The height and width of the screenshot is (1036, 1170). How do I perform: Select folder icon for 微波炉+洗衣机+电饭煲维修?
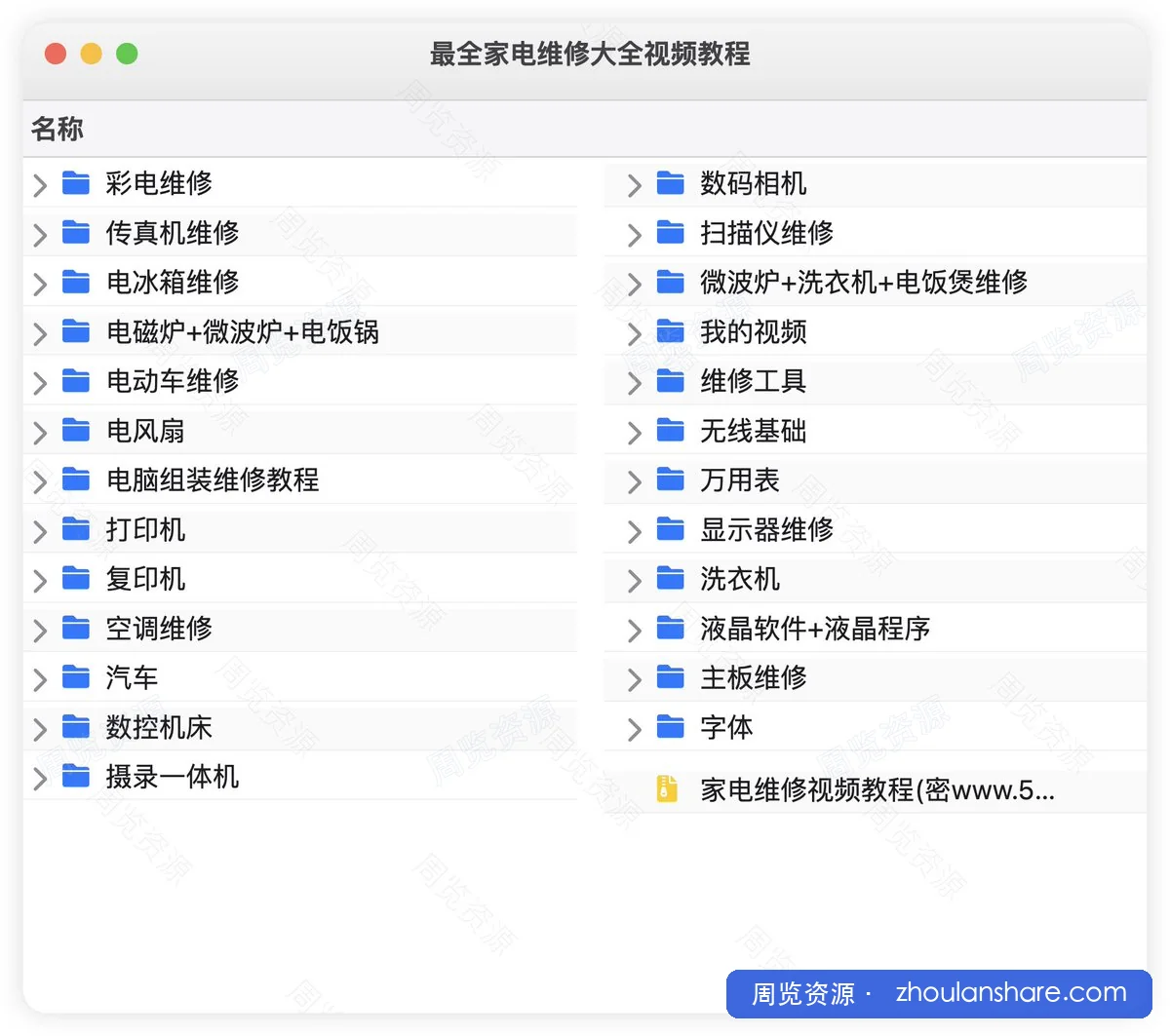point(670,282)
